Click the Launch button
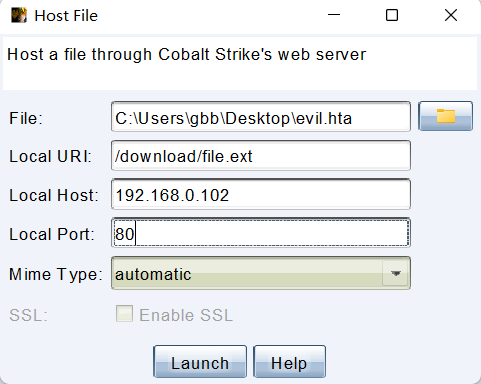The height and width of the screenshot is (384, 481). (x=200, y=362)
